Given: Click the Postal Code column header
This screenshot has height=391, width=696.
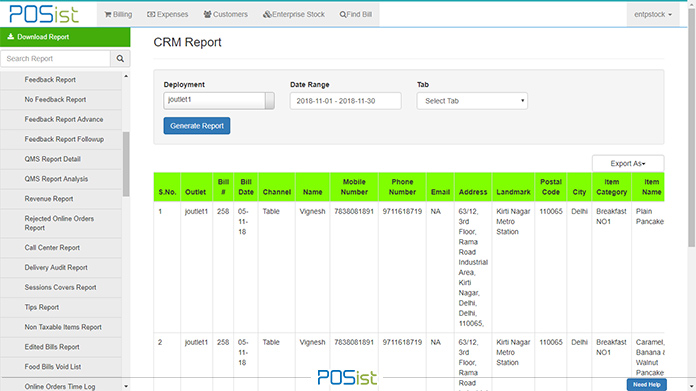Looking at the screenshot, I should tap(551, 187).
